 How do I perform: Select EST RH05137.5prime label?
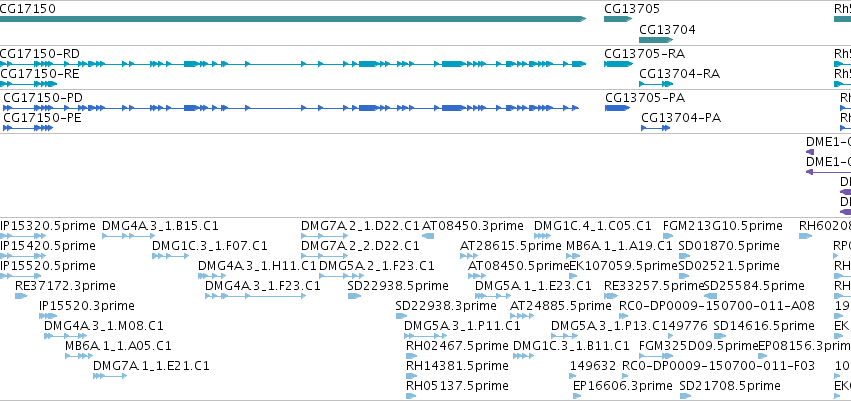coord(457,386)
